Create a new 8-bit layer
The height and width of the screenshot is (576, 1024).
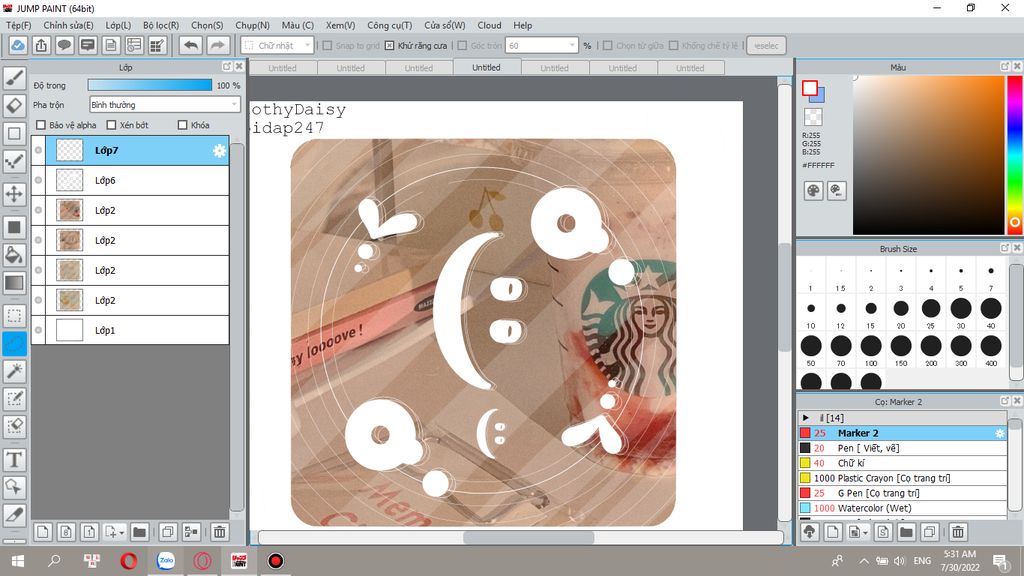(66, 532)
